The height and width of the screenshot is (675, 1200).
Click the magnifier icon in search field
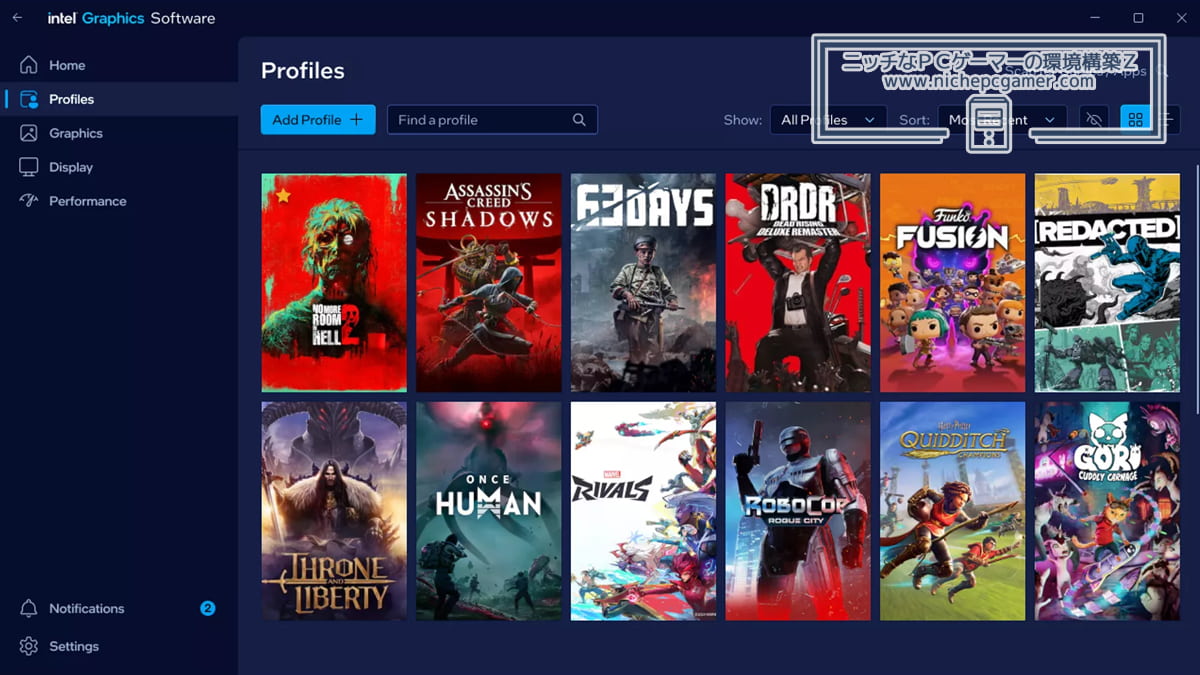tap(579, 119)
